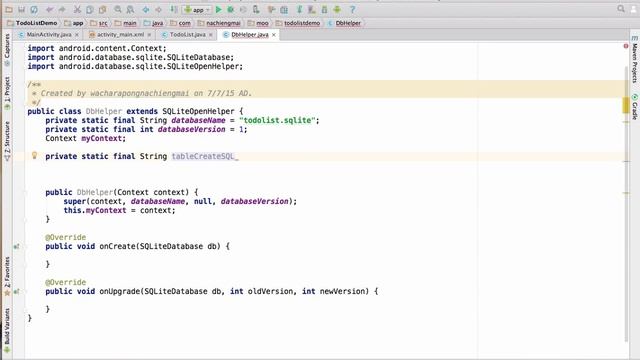
Task: Toggle the Build Variants tool window
Action: click(7, 330)
